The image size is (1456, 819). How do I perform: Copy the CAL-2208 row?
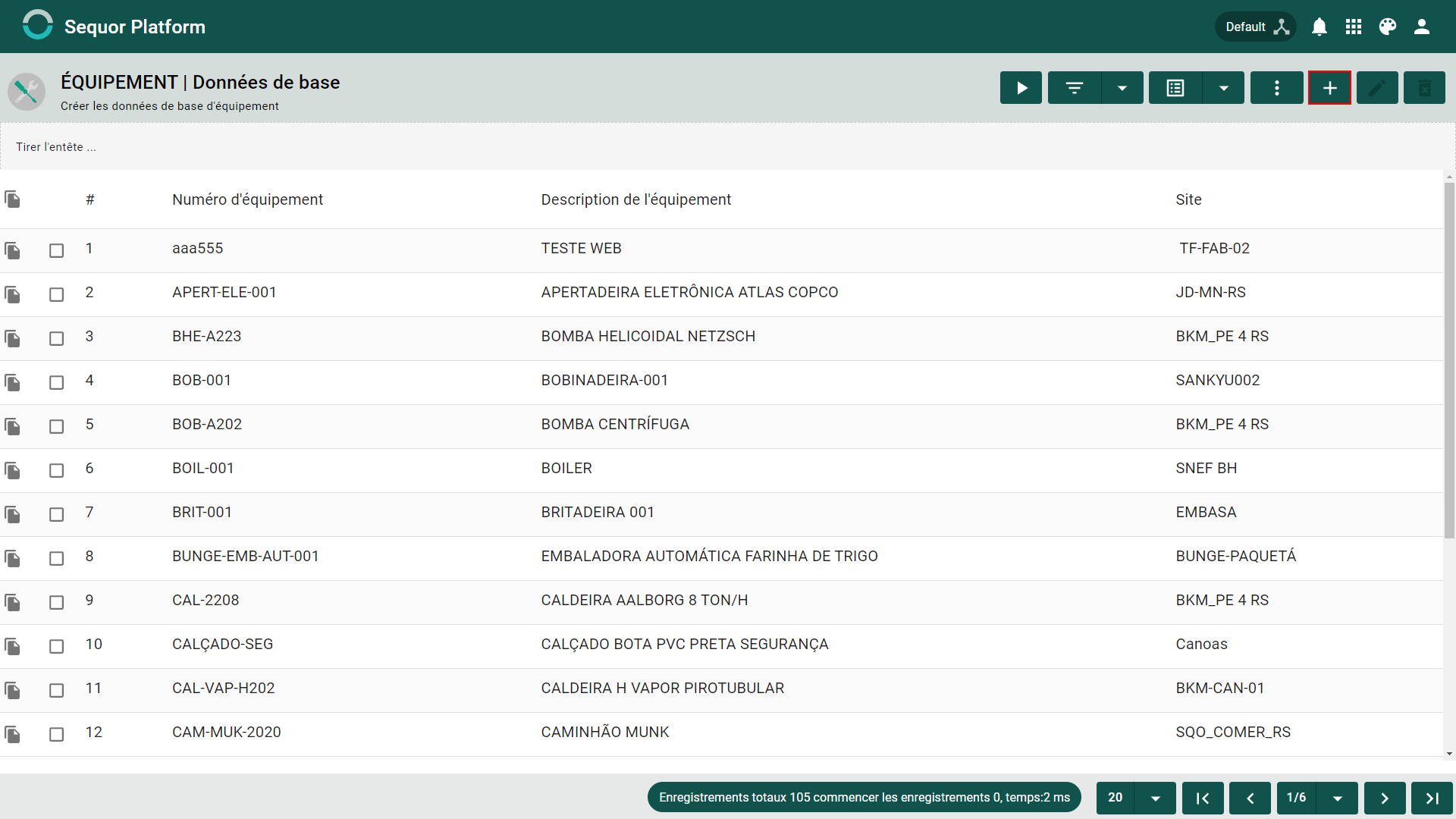pyautogui.click(x=12, y=602)
